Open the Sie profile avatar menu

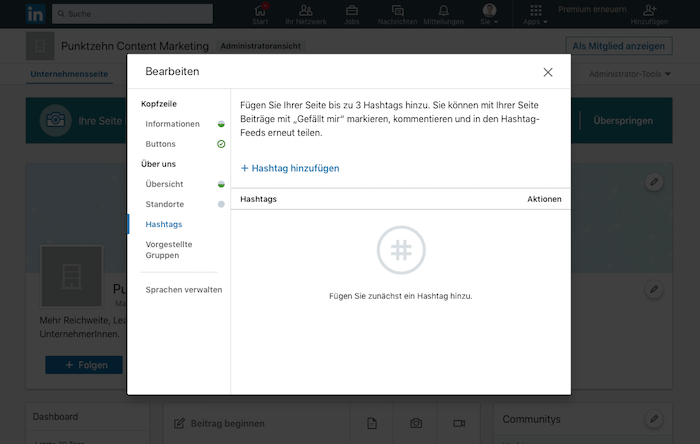(x=489, y=14)
